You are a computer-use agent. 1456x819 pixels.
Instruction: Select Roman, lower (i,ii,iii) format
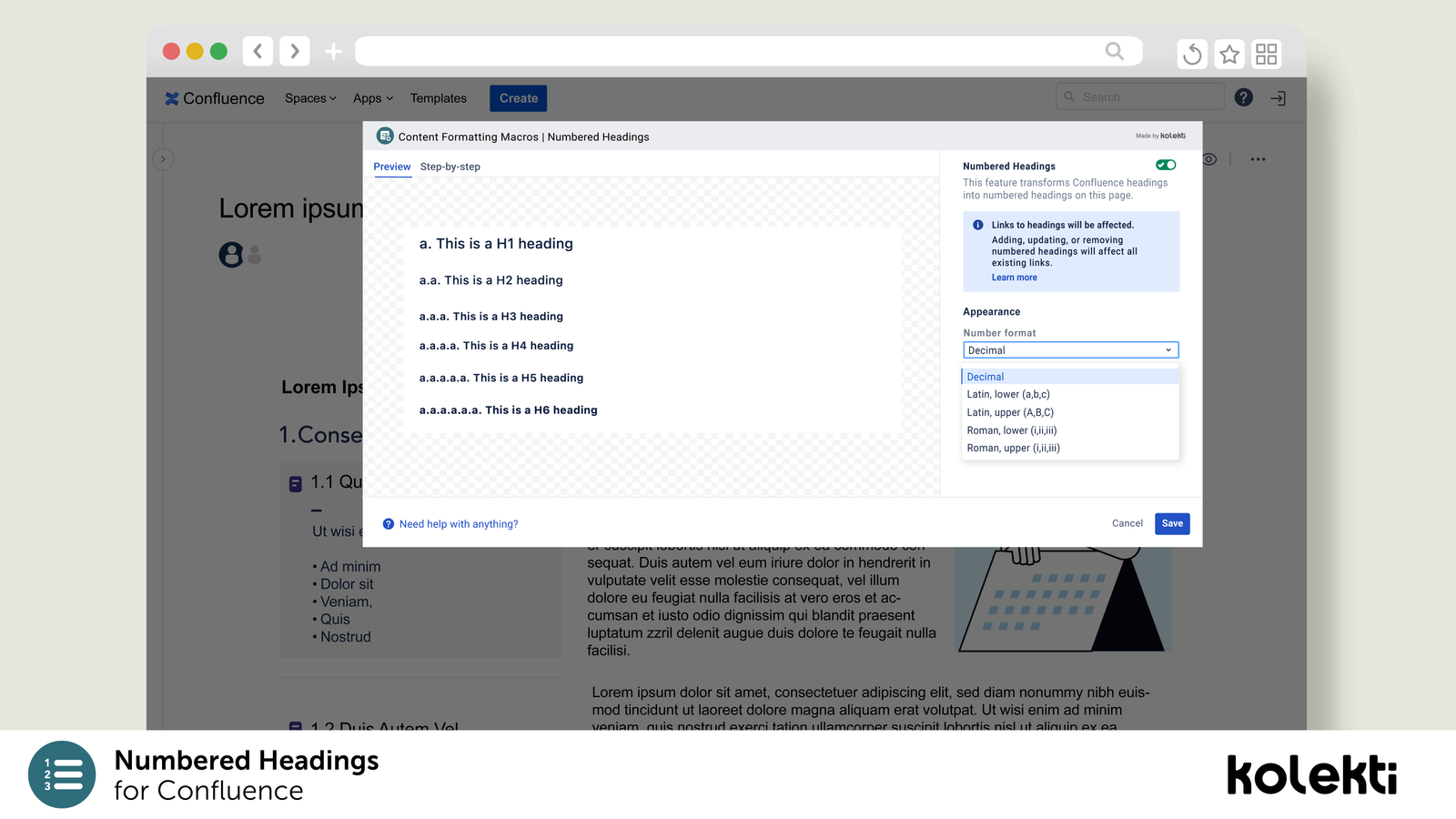click(x=1070, y=430)
